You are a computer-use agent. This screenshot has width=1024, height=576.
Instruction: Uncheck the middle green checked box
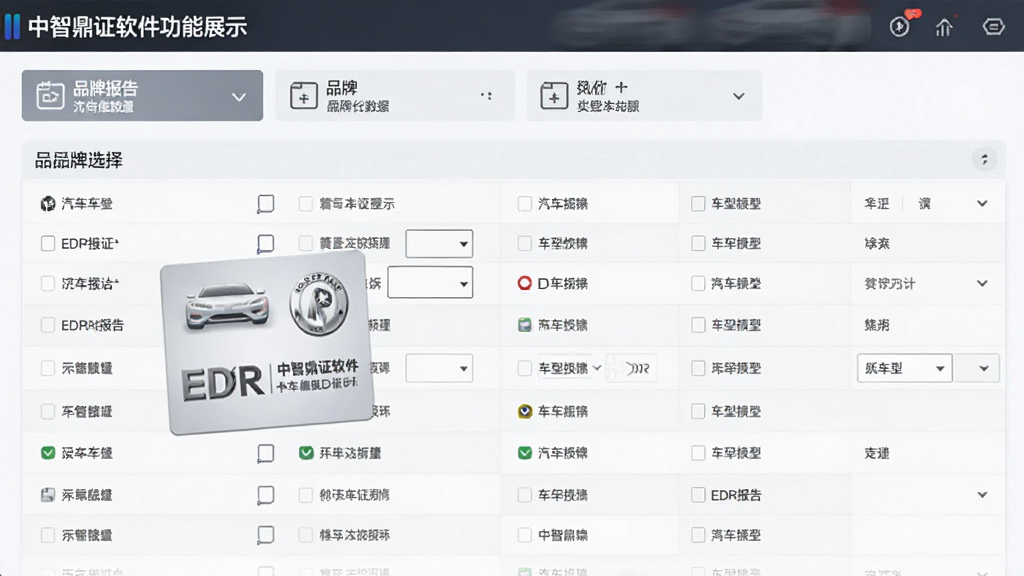tap(306, 453)
